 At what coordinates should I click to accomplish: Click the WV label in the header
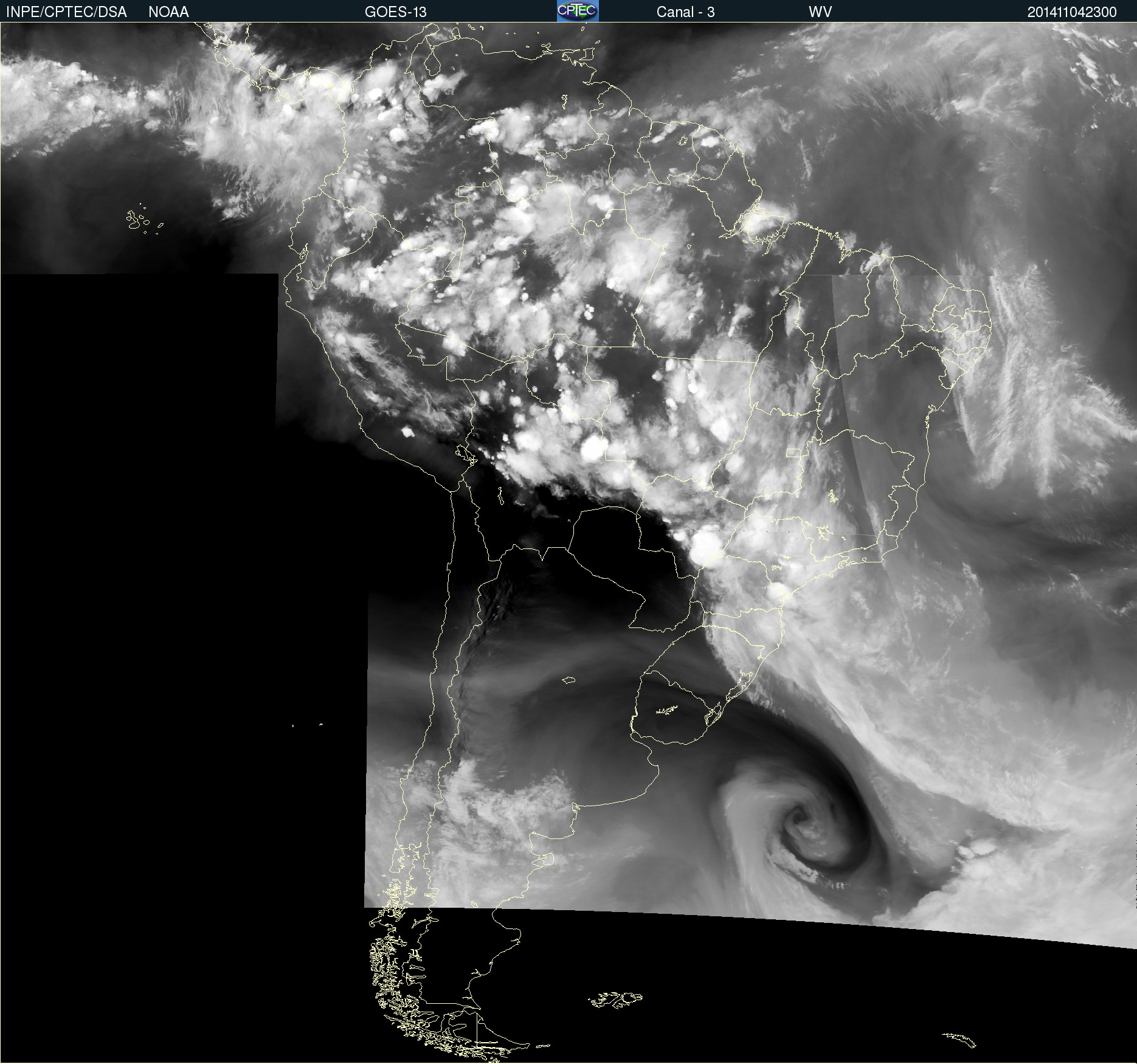[x=820, y=12]
